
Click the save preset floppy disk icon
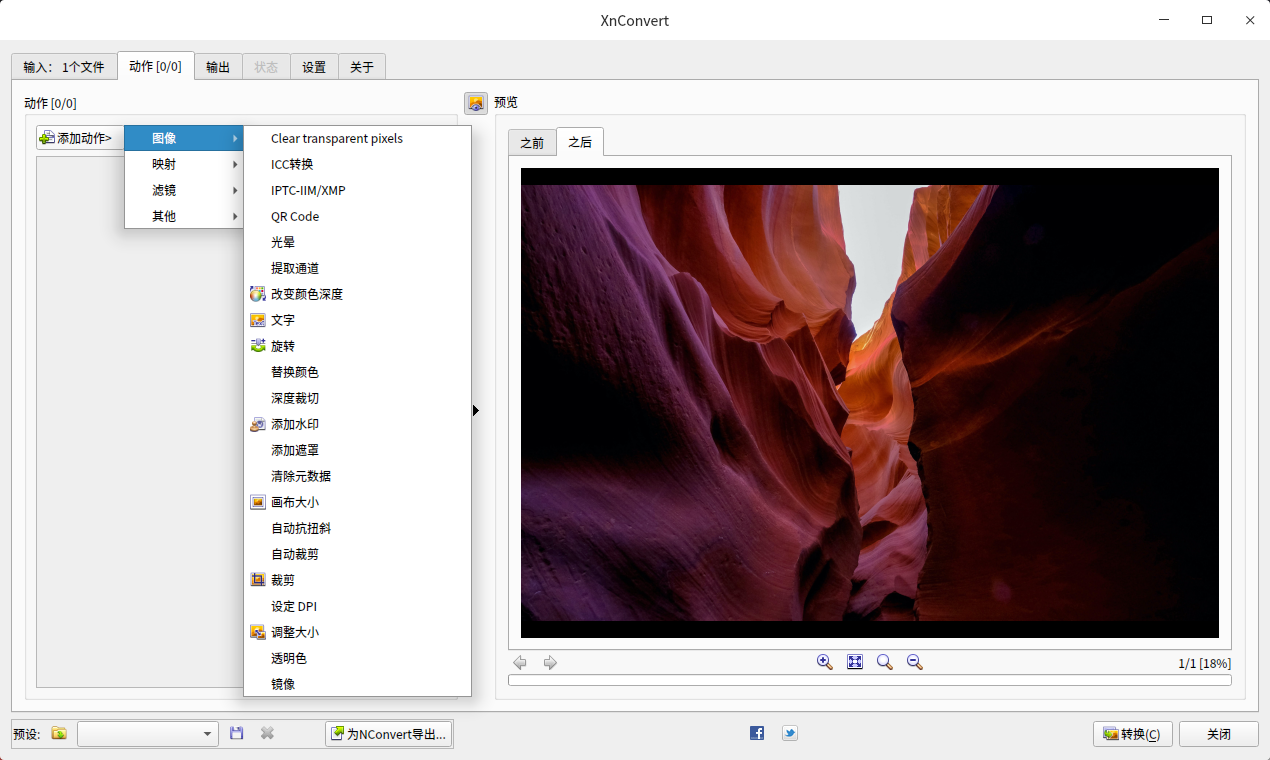[237, 733]
